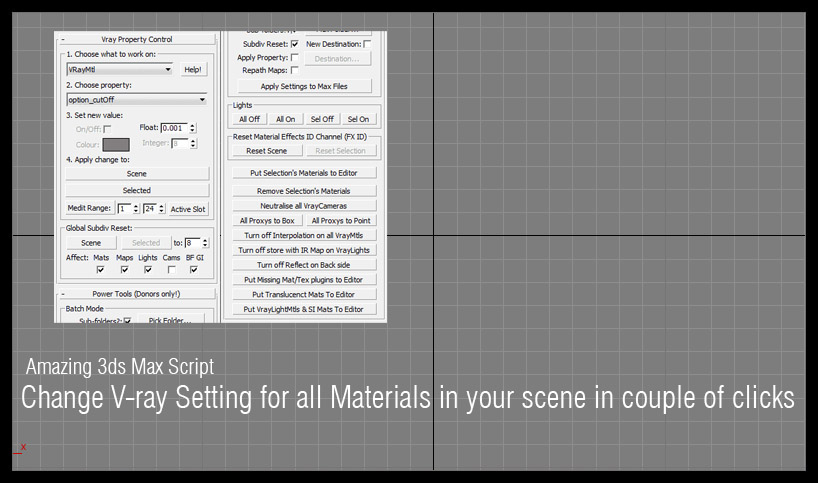Click the subdiv 'to' spinner arrows

click(x=205, y=243)
